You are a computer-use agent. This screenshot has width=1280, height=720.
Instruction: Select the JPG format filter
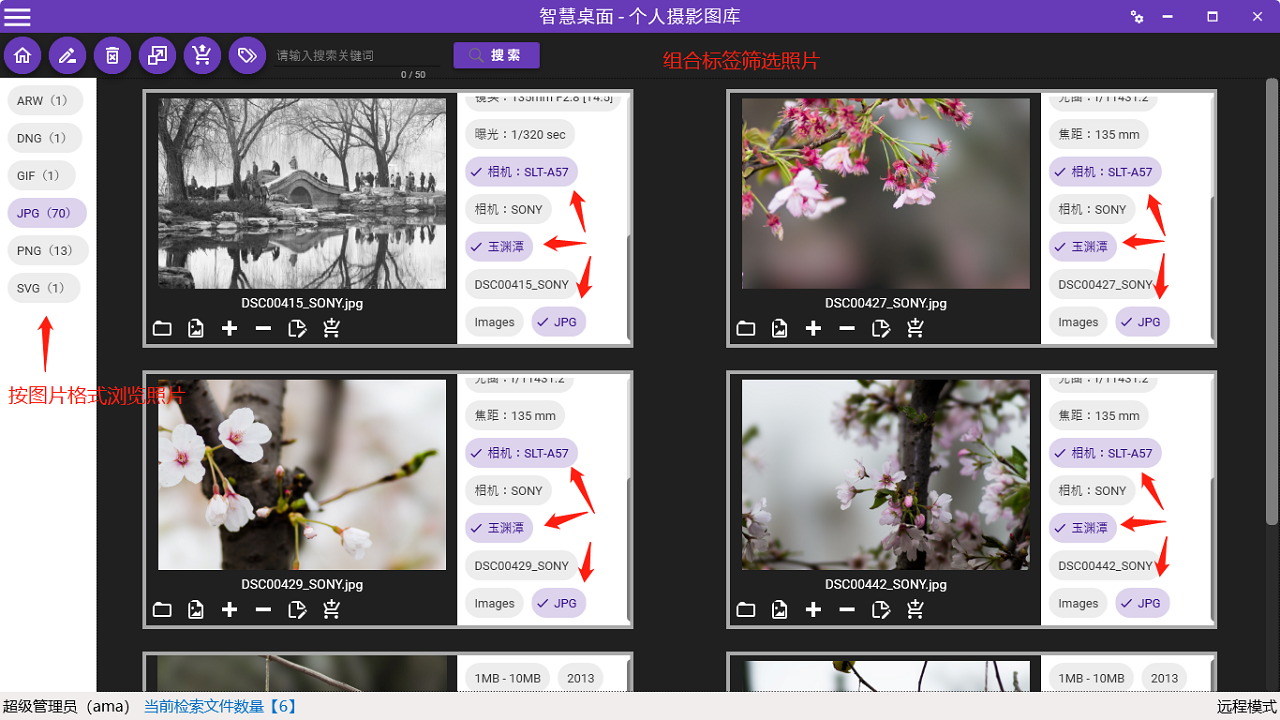(x=47, y=212)
